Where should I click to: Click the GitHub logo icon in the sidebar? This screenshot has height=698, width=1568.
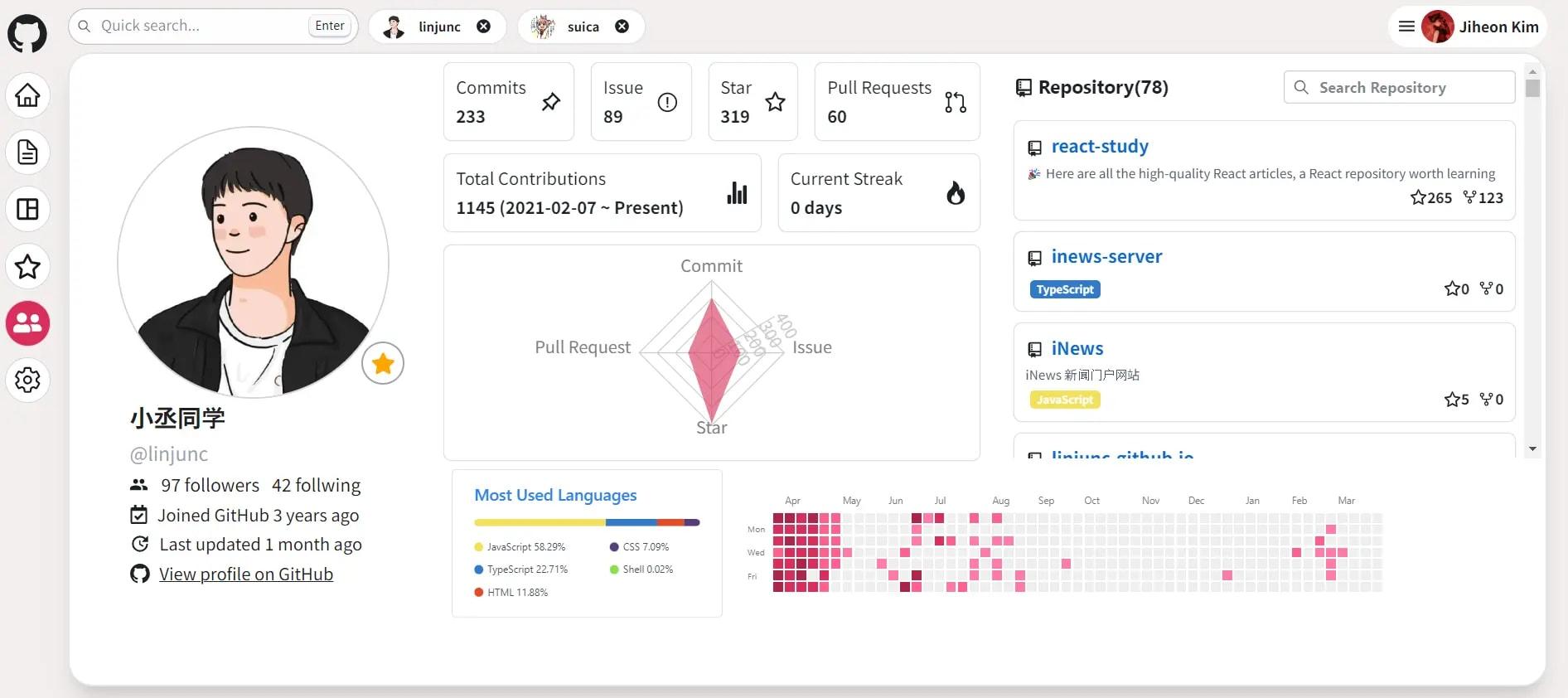pos(27,33)
